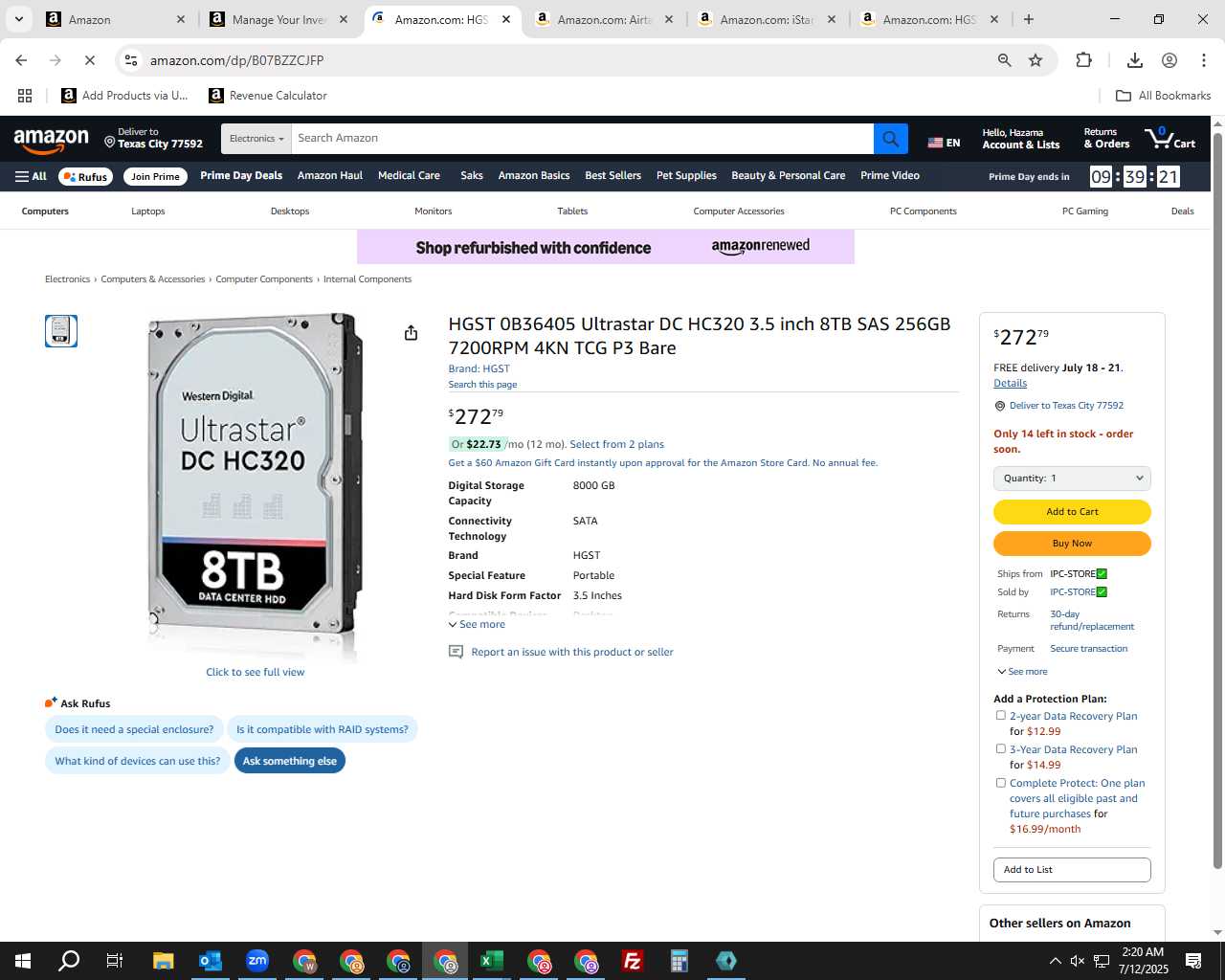
Task: Switch to the Amazon.com: iStar tab
Action: pyautogui.click(x=768, y=19)
